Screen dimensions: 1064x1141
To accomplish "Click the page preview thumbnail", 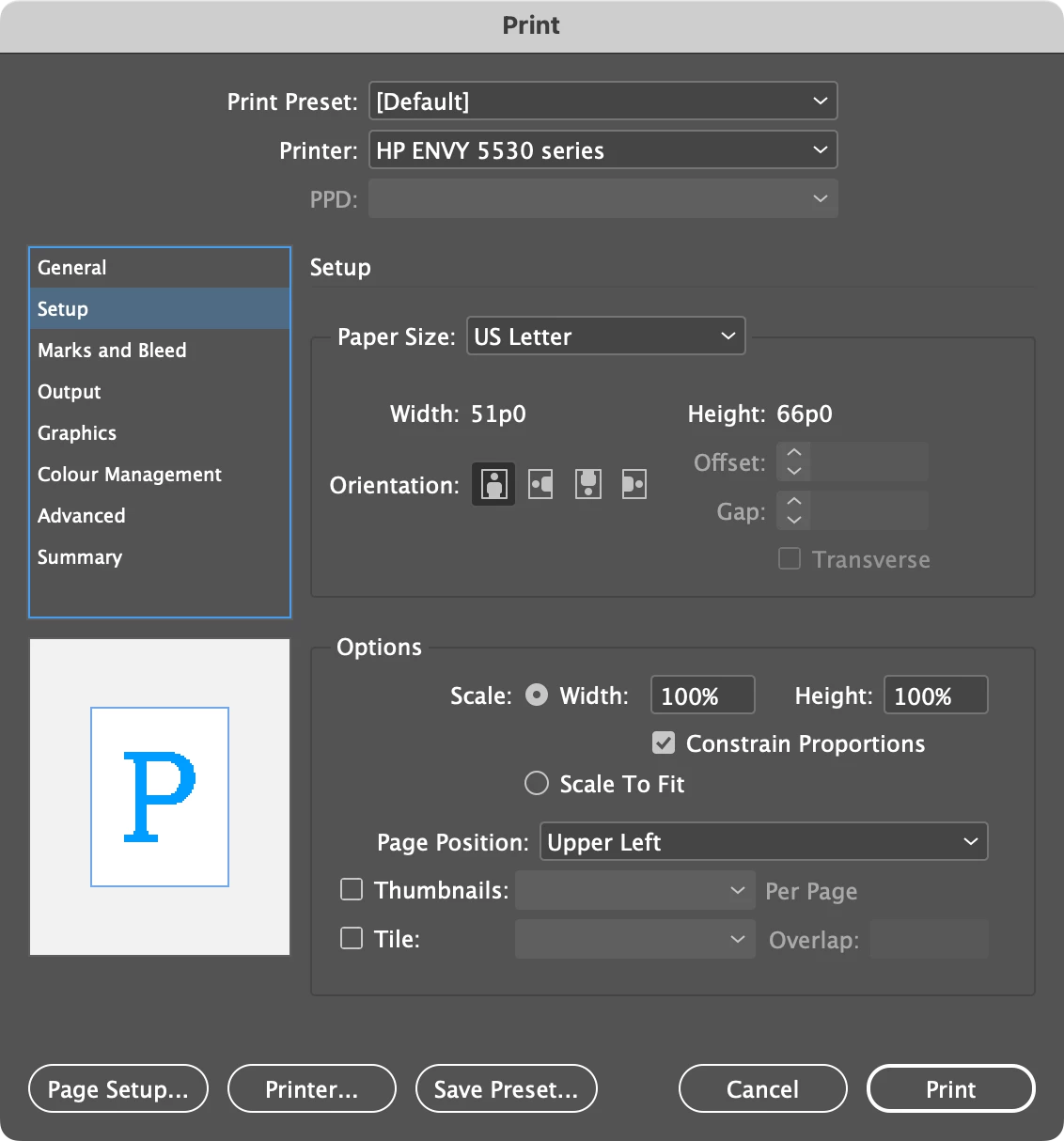I will point(160,797).
